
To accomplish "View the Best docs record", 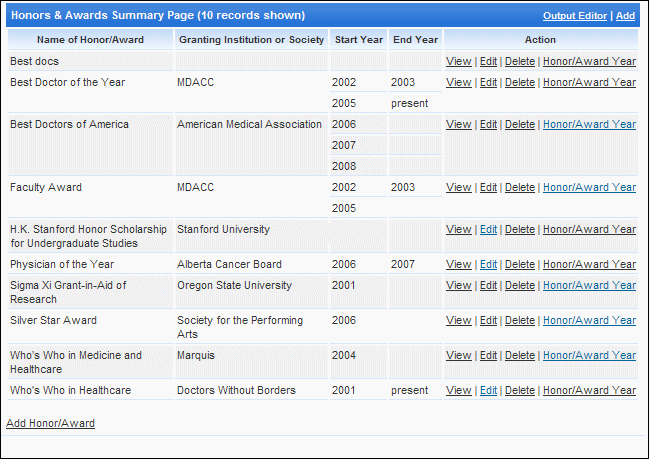I will (x=459, y=61).
